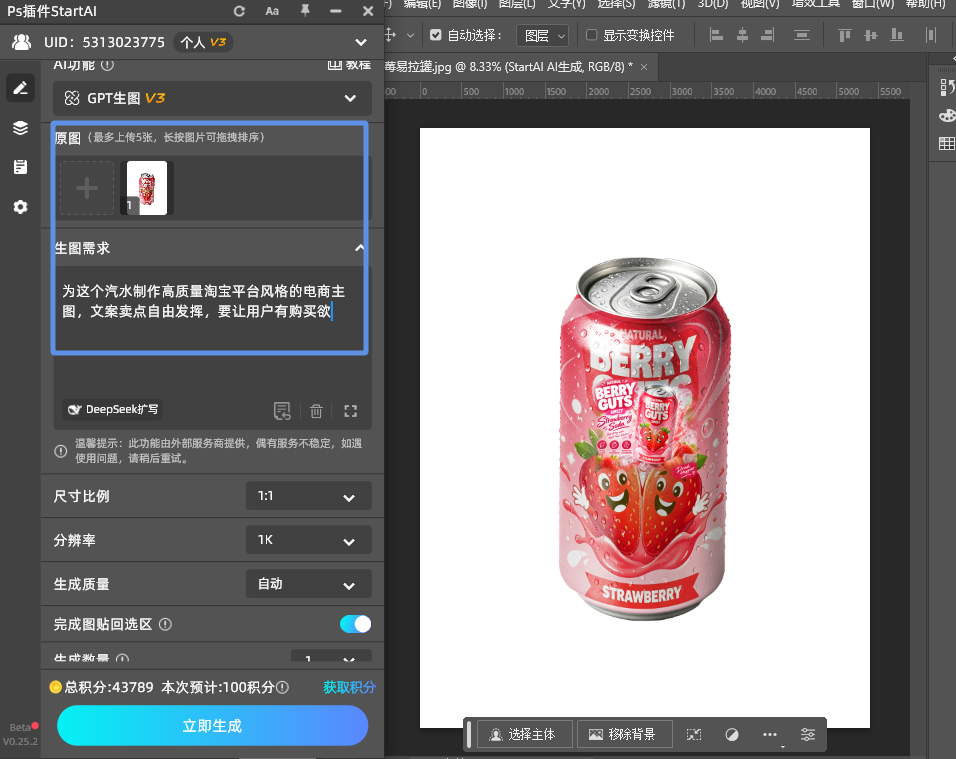
Task: Click align vertical centers icon
Action: 871,35
